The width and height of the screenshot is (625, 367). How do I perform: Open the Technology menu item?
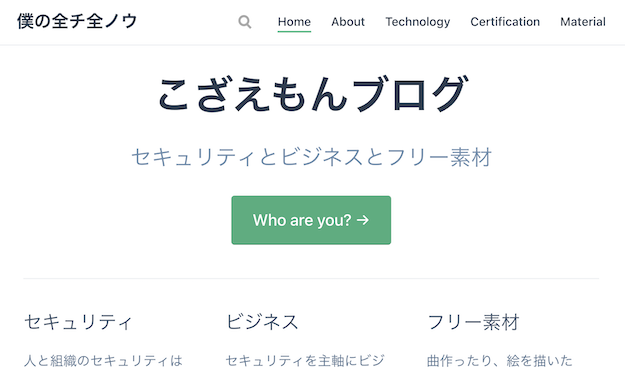click(x=417, y=22)
